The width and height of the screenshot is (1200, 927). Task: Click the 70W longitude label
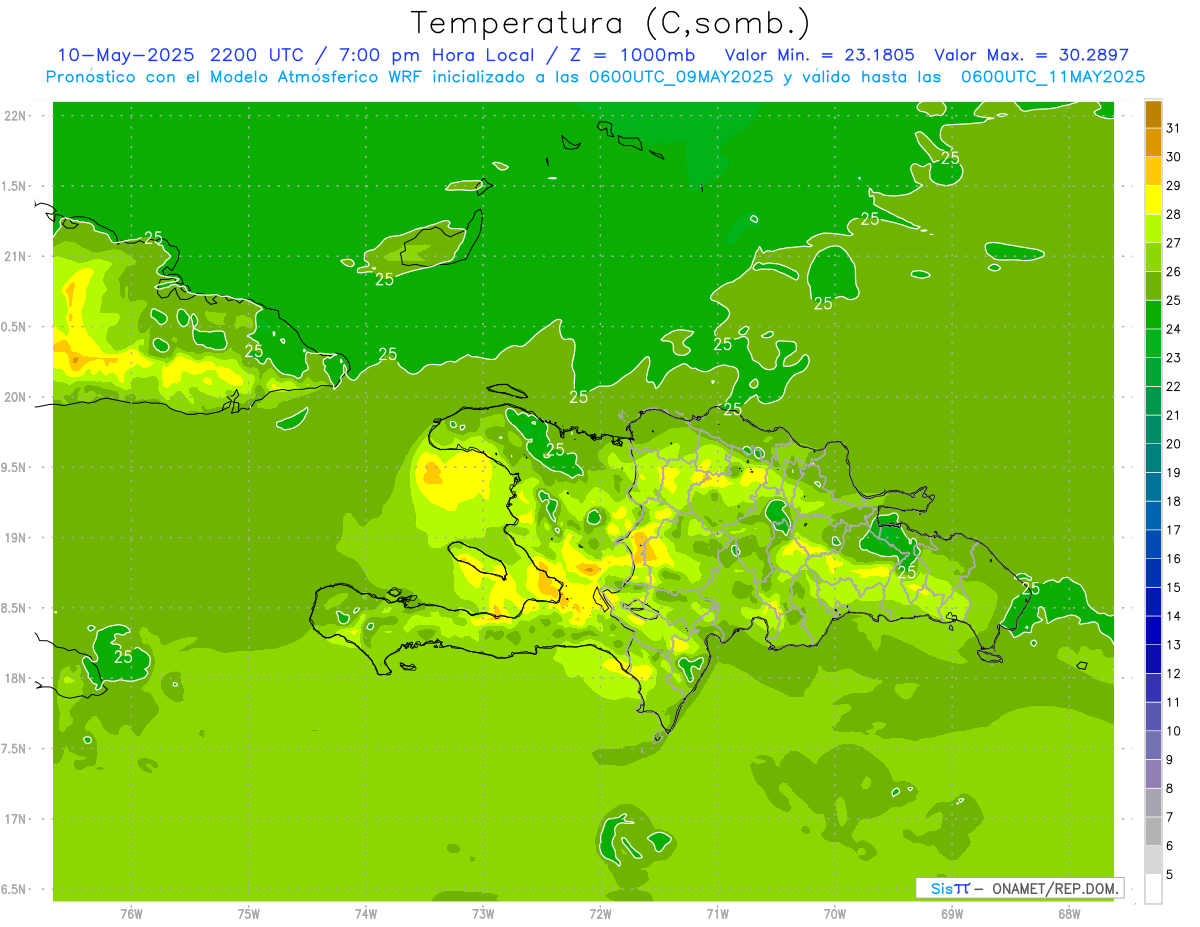[835, 913]
